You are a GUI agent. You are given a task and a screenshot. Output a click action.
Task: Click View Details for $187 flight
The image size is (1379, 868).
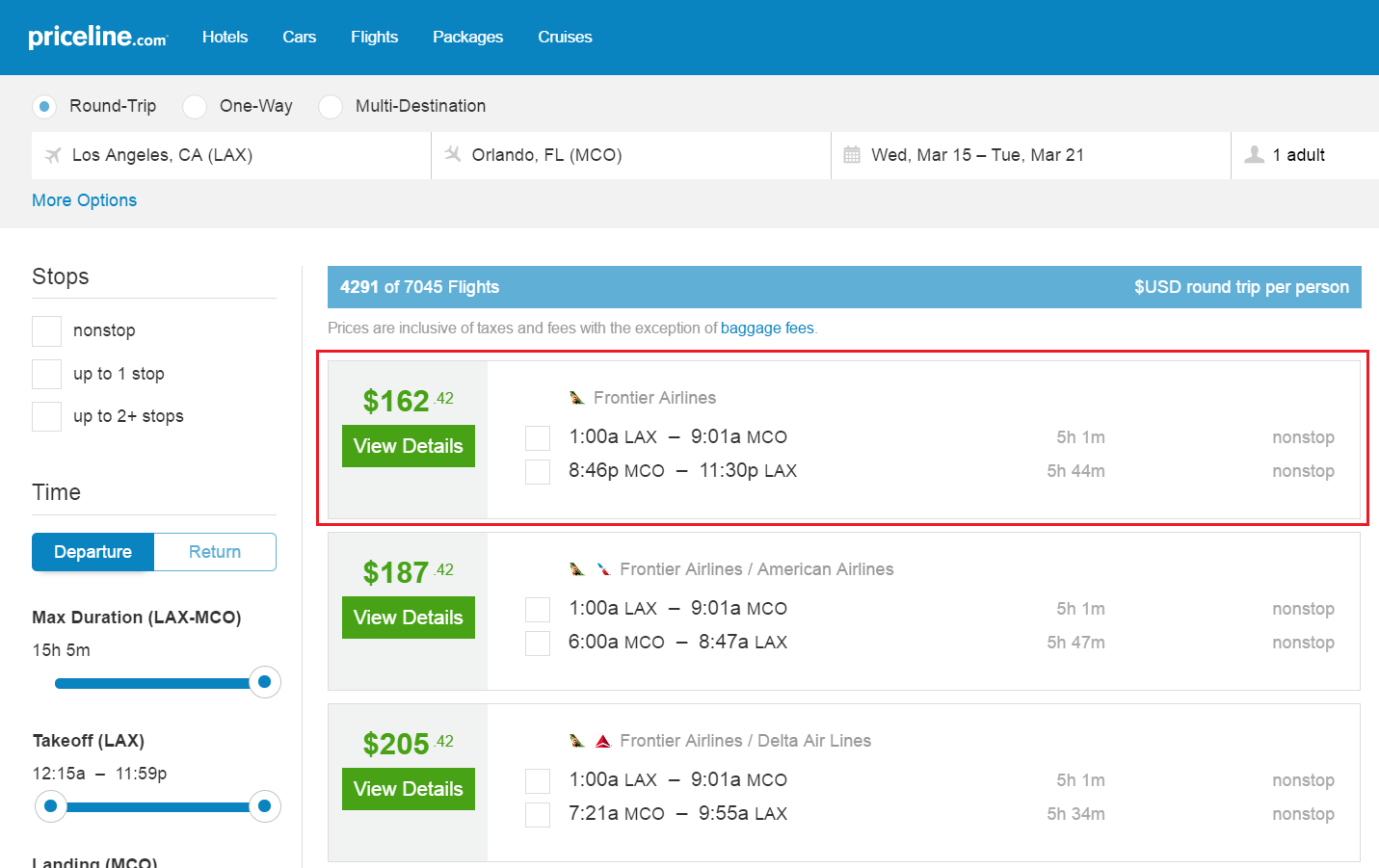[x=409, y=618]
